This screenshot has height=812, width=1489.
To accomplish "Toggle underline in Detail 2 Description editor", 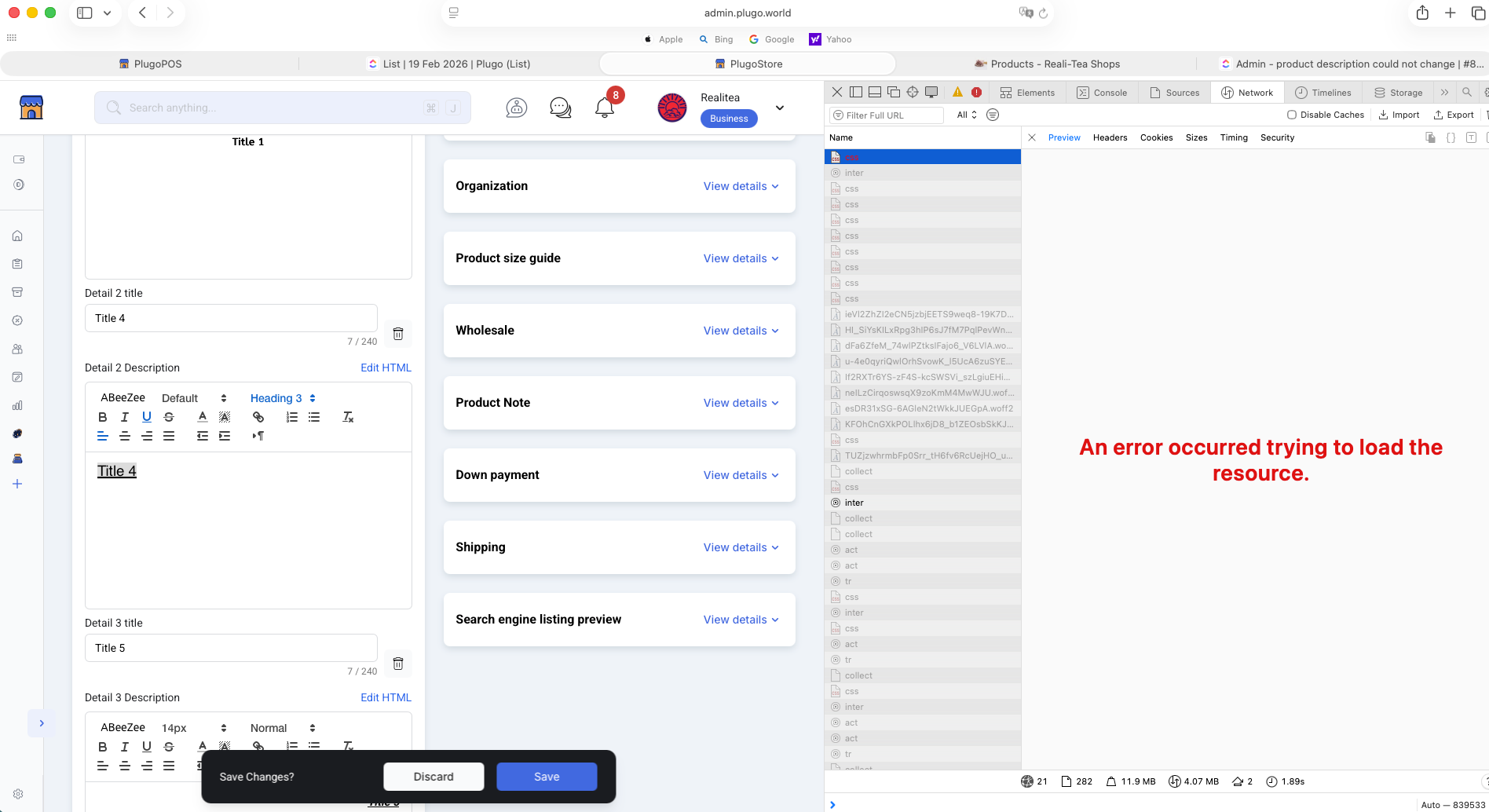I will (146, 417).
